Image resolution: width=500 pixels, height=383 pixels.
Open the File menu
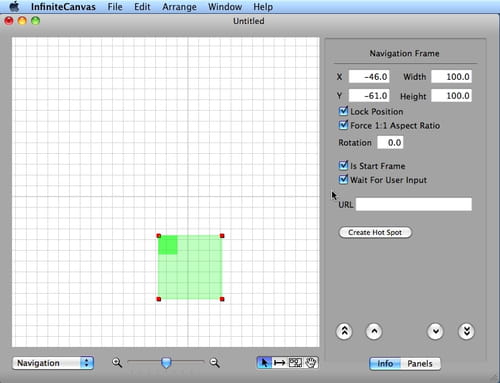click(x=115, y=7)
